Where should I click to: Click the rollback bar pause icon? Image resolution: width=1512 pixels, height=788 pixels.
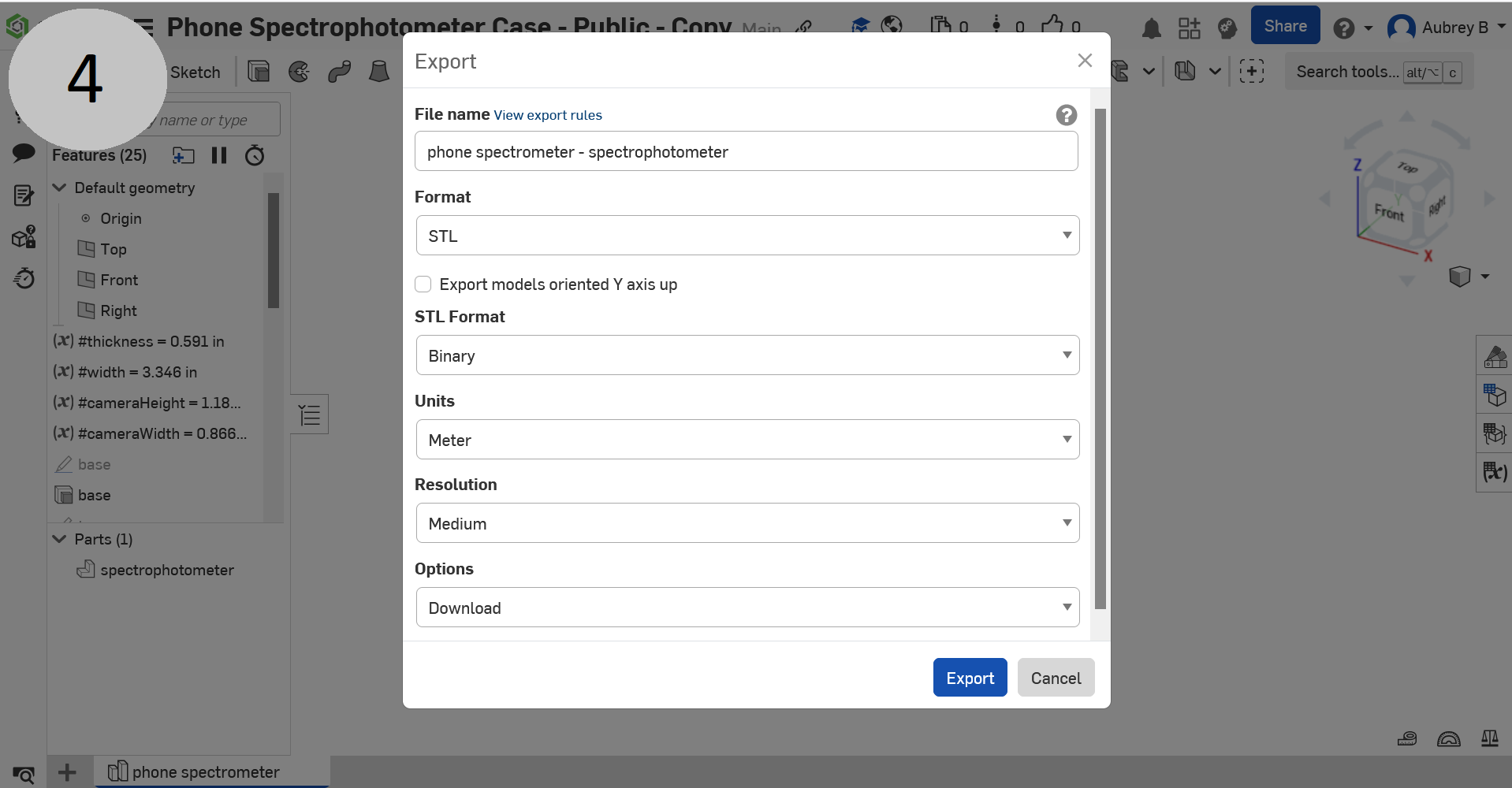[219, 155]
